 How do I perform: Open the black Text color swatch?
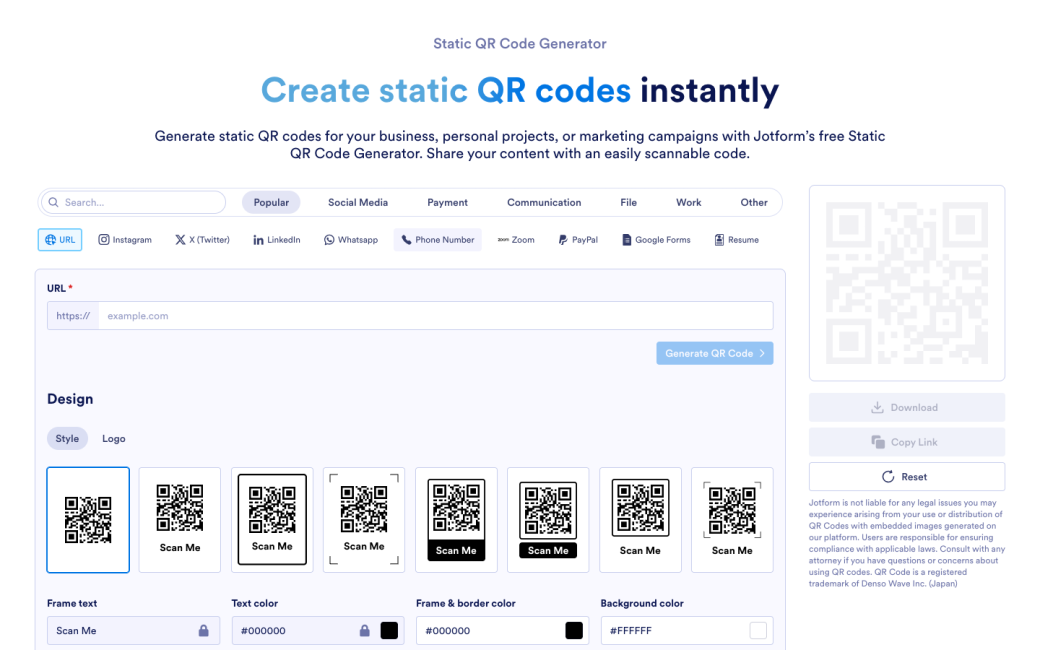389,630
